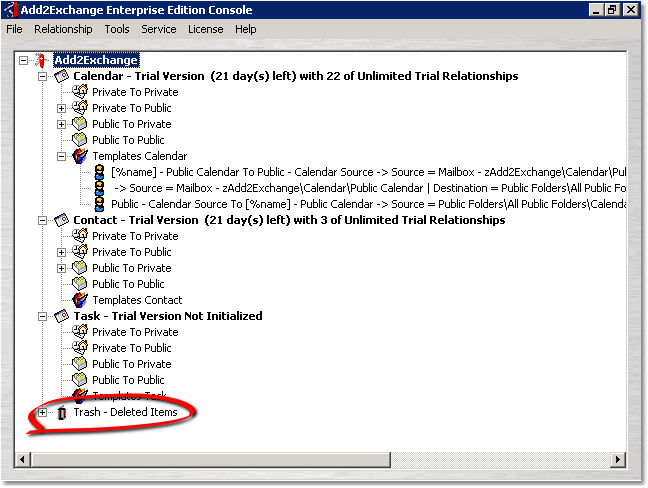This screenshot has height=488, width=648.
Task: Click the Contact Private To Public icon
Action: (x=80, y=252)
